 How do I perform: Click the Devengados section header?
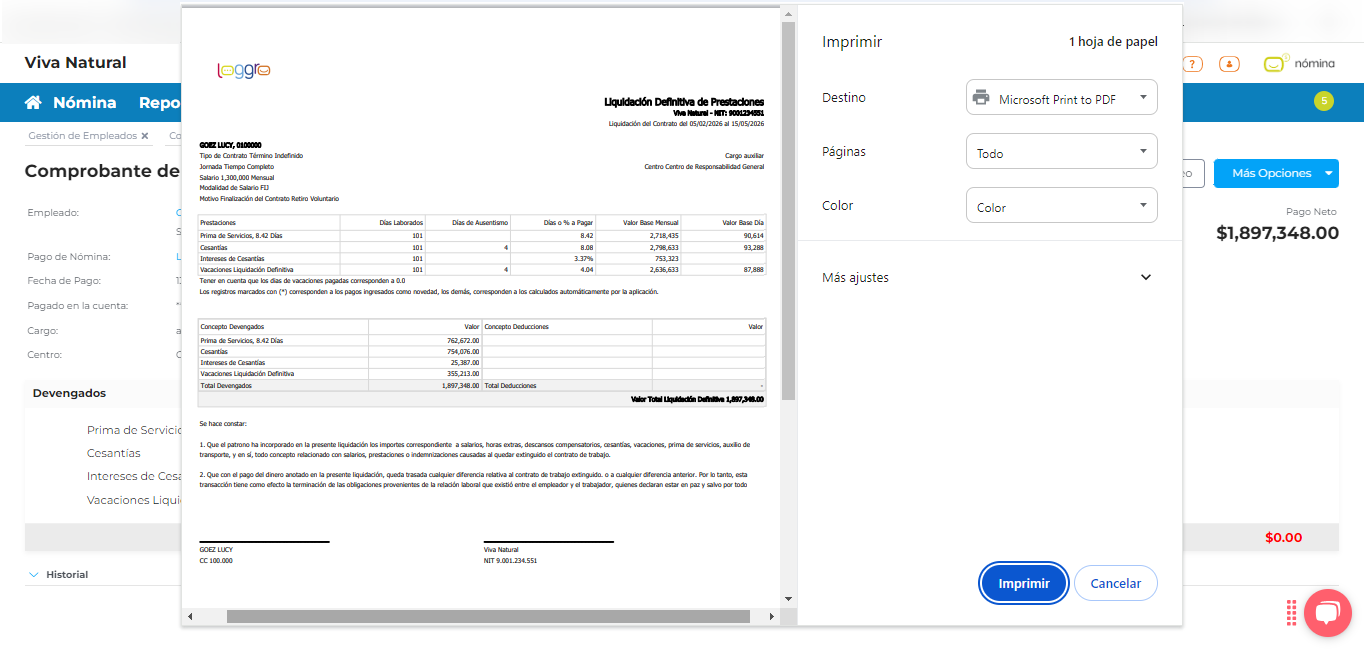(x=69, y=393)
